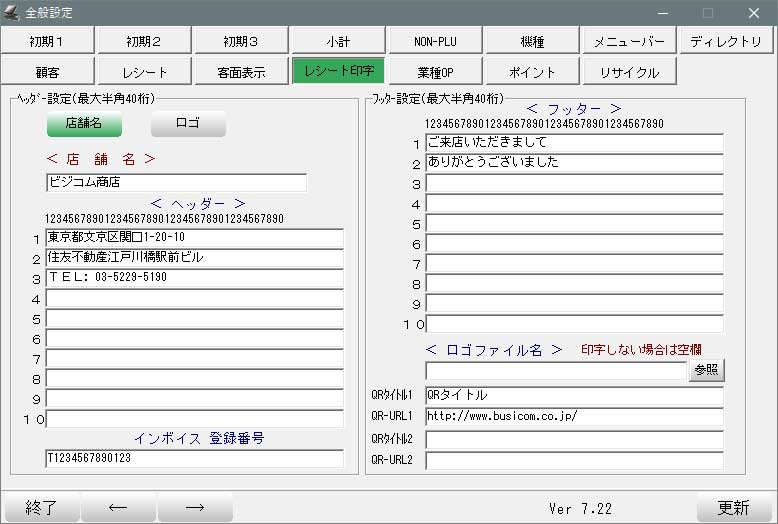Image resolution: width=778 pixels, height=524 pixels.
Task: Open the メニューバー tab
Action: pos(628,41)
